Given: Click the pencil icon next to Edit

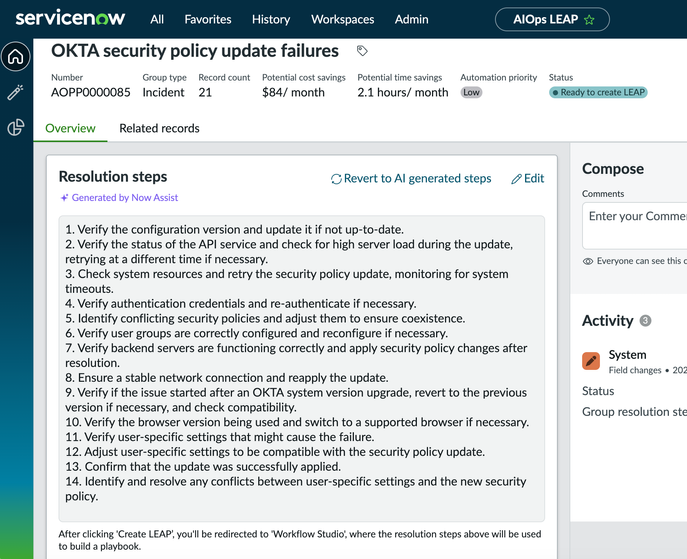Looking at the screenshot, I should 517,179.
